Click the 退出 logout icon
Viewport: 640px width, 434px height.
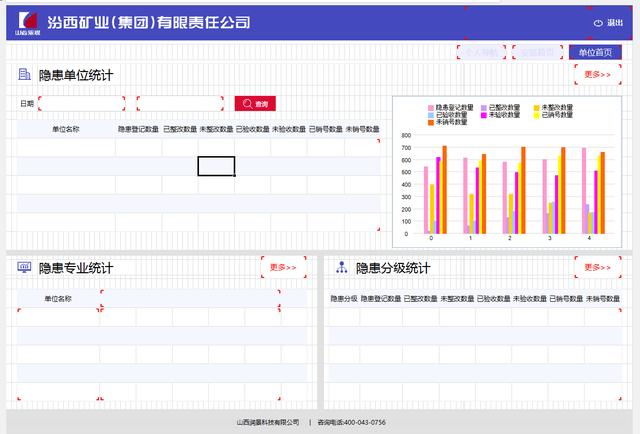[598, 22]
